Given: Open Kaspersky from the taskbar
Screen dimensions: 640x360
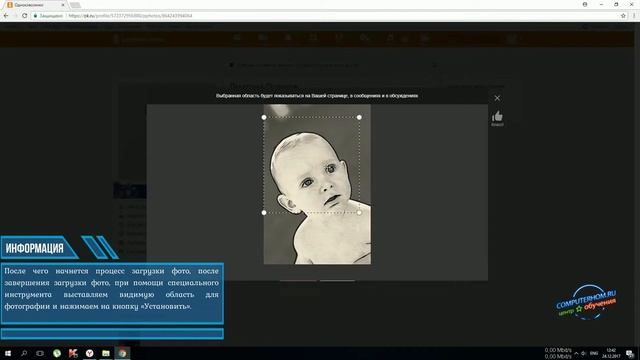Looking at the screenshot, I should click(x=73, y=353).
